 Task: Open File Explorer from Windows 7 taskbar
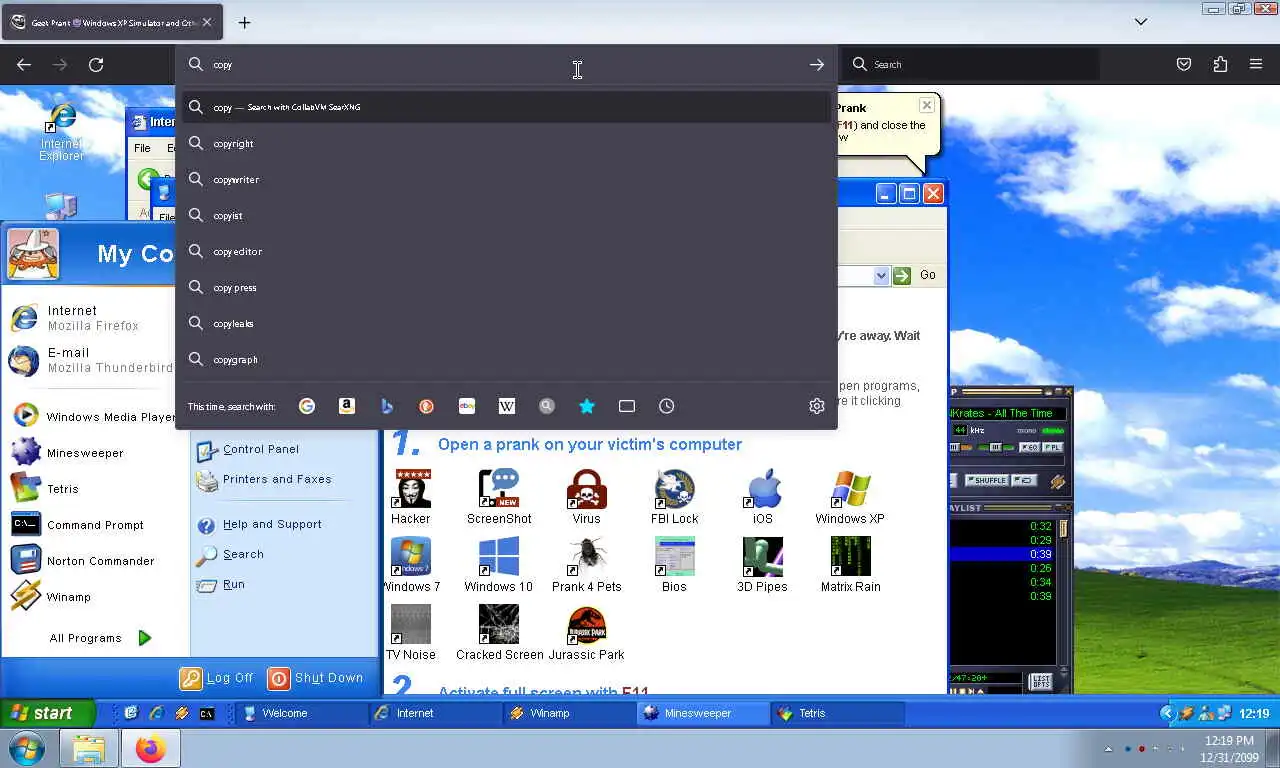click(x=88, y=749)
